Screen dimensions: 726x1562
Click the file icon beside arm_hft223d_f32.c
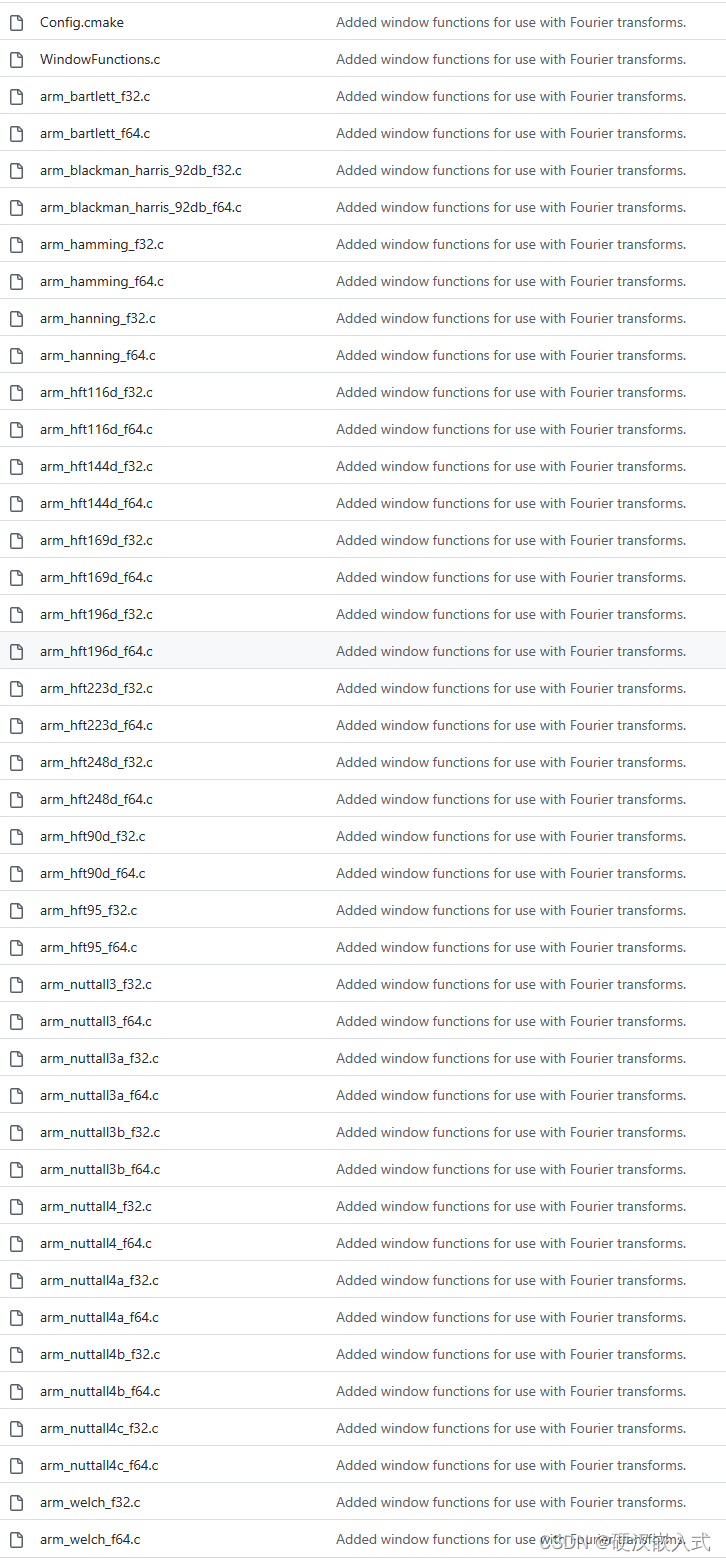tap(16, 688)
